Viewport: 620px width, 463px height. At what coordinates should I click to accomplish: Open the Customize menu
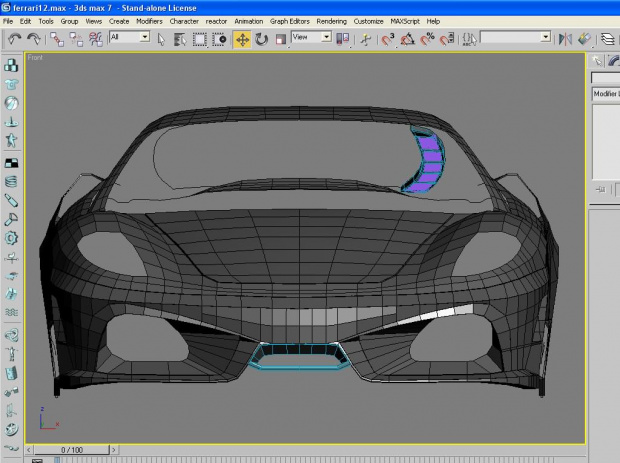[x=369, y=21]
